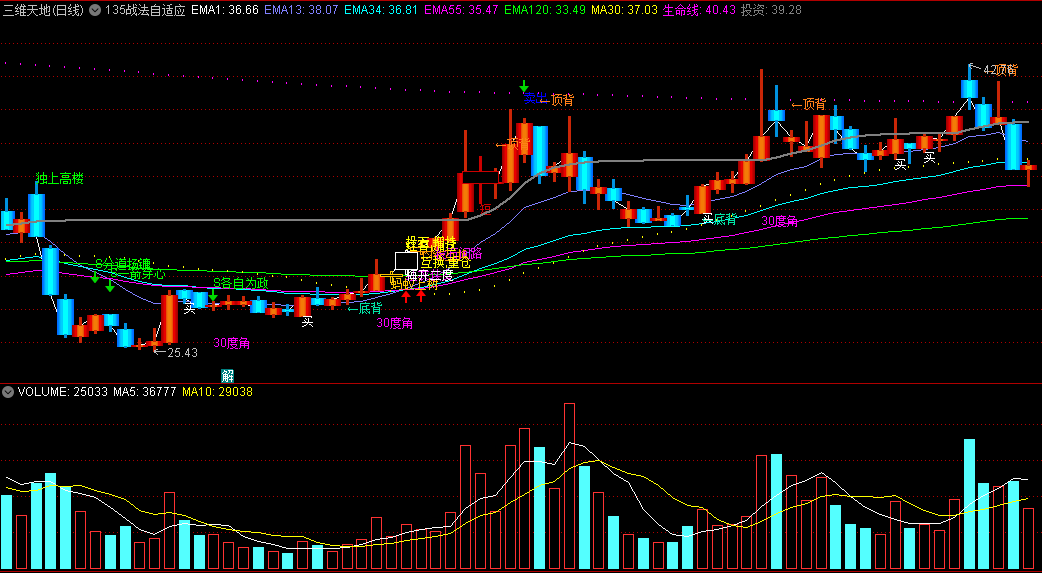Click the 独上高楼 signal label
The width and height of the screenshot is (1042, 573).
60,178
